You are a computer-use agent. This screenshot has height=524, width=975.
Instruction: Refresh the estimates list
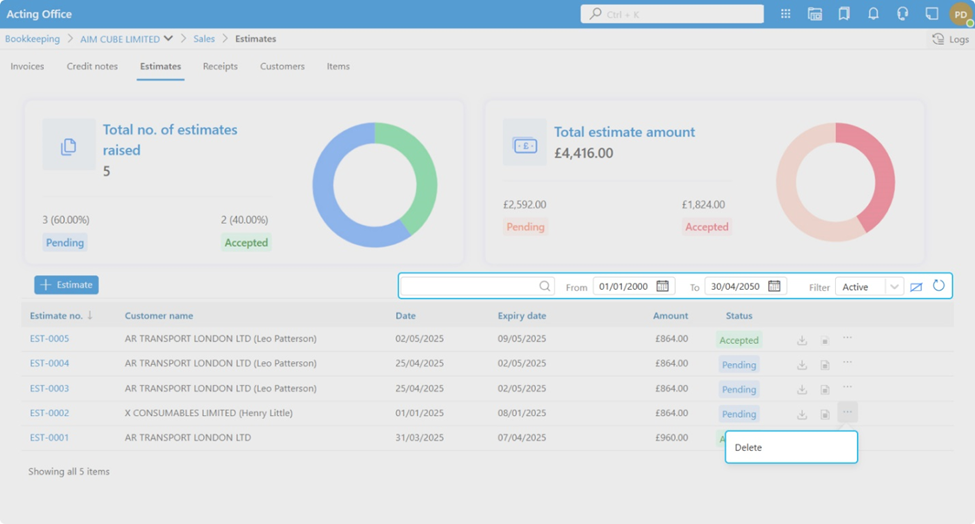coord(939,286)
